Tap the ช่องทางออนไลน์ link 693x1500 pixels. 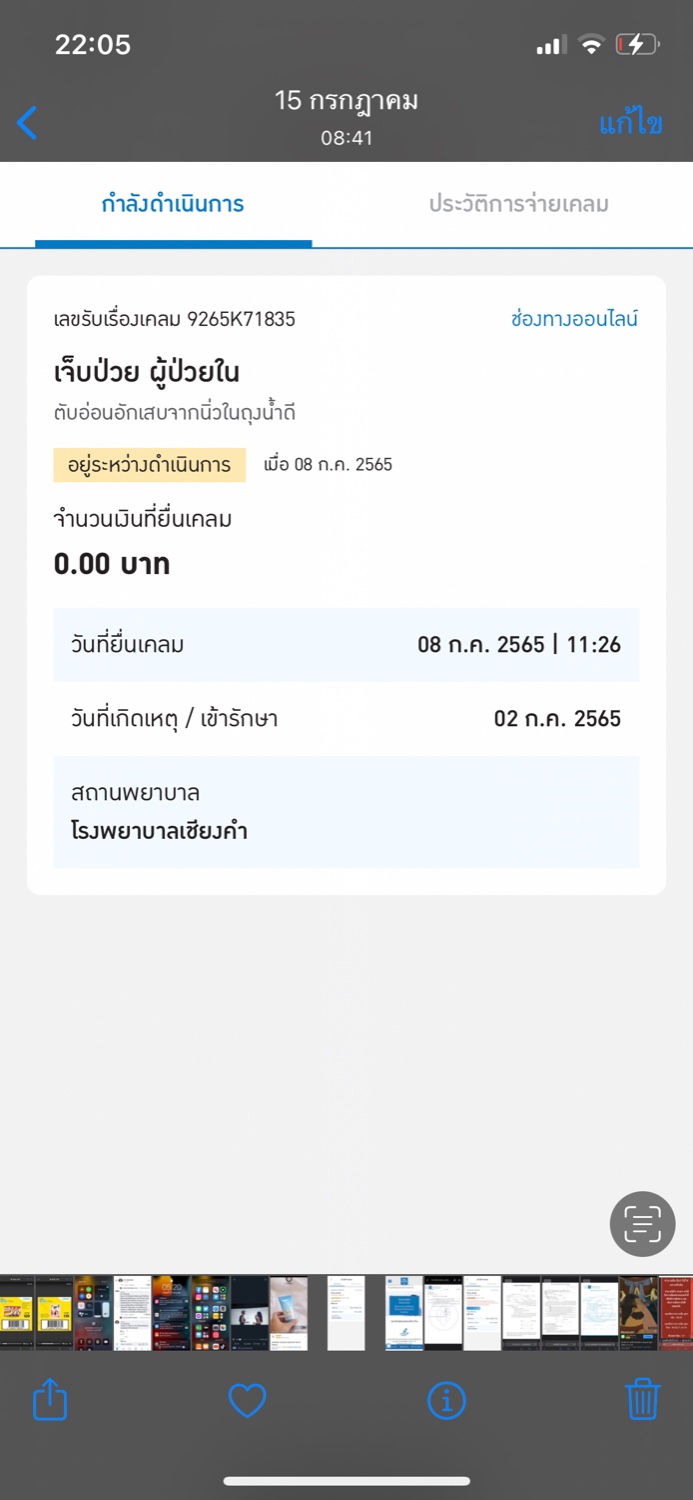point(574,319)
